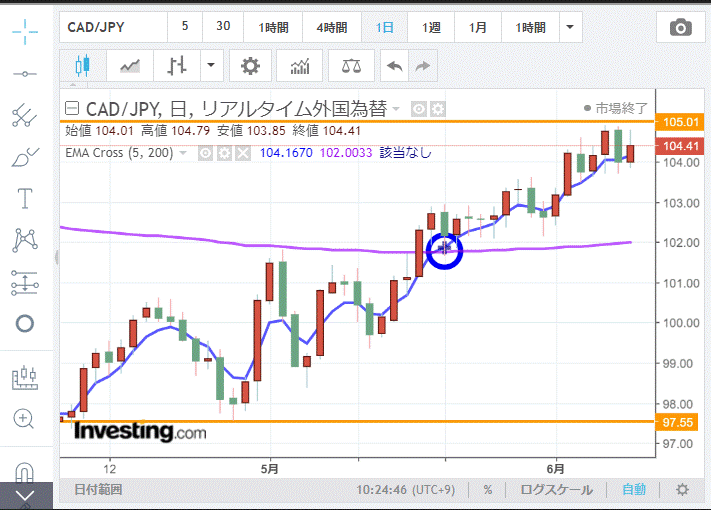Open the chart measurement ruler tool
The height and width of the screenshot is (510, 711).
tap(25, 378)
